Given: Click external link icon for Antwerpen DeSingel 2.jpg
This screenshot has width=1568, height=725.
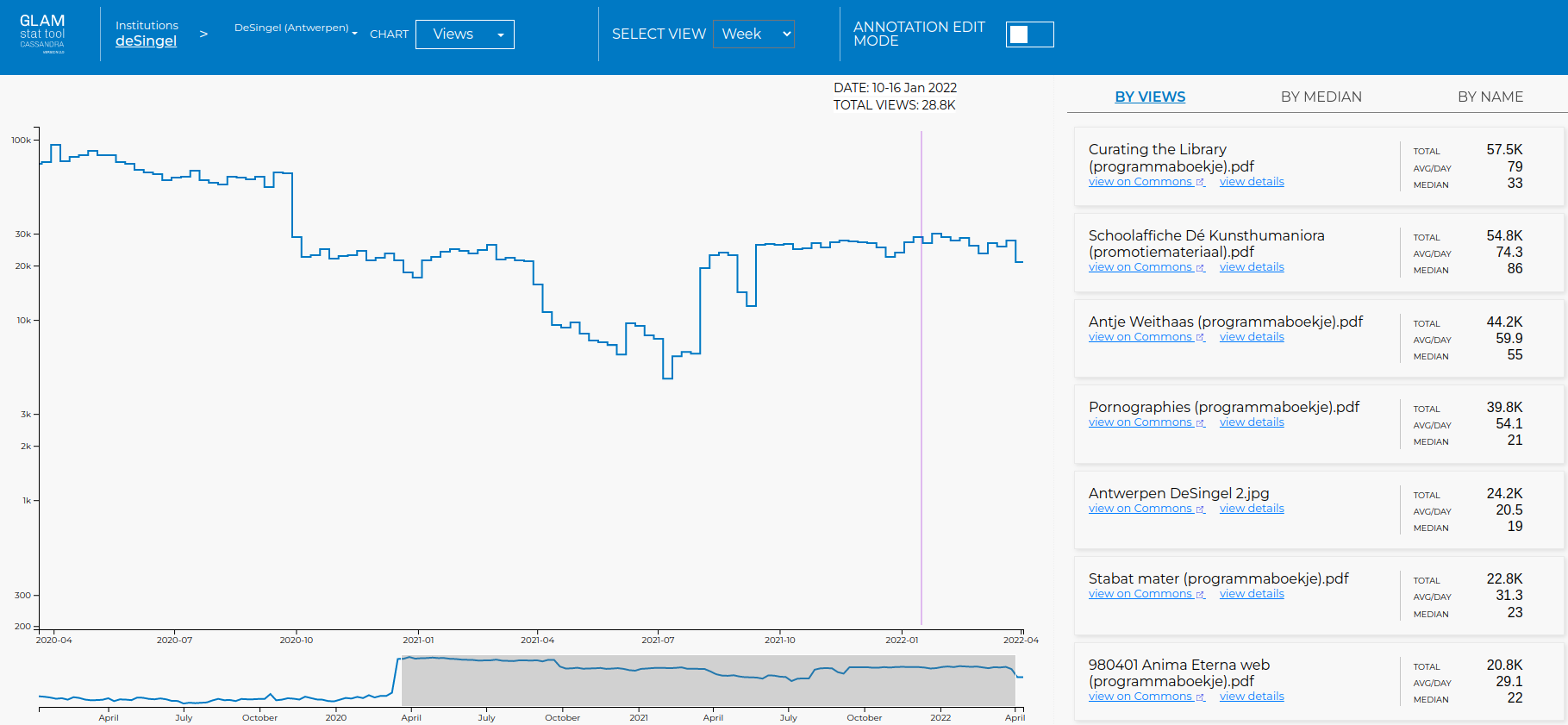Looking at the screenshot, I should 1200,509.
